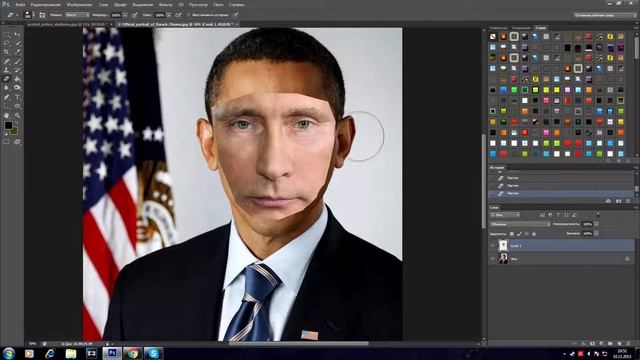Select the Clone Stamp tool
The width and height of the screenshot is (640, 360).
pyautogui.click(x=7, y=70)
